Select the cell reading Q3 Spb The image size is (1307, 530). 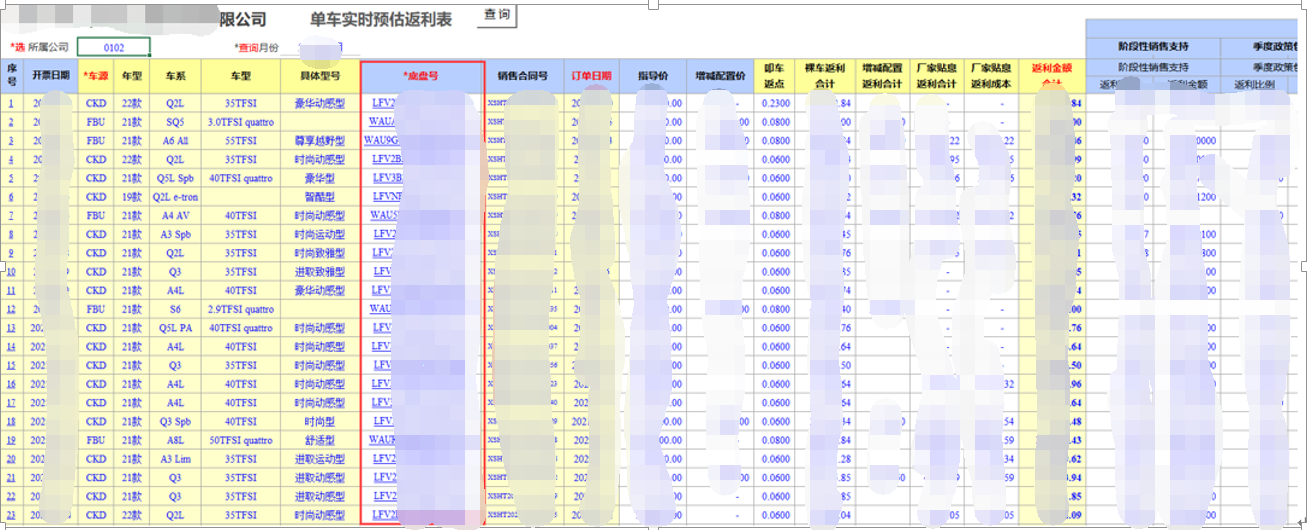pos(175,421)
